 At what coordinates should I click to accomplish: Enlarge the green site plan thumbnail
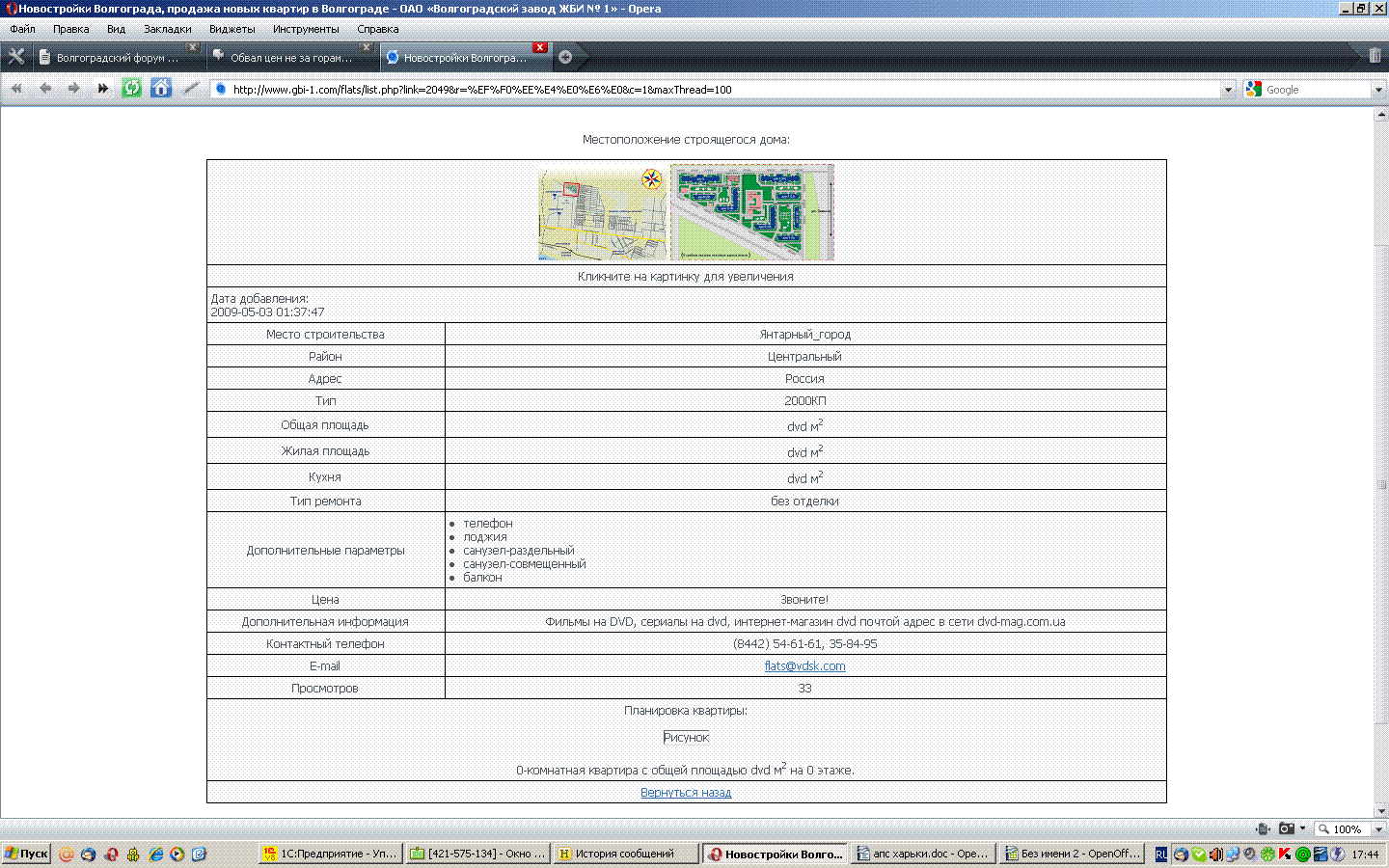point(751,212)
